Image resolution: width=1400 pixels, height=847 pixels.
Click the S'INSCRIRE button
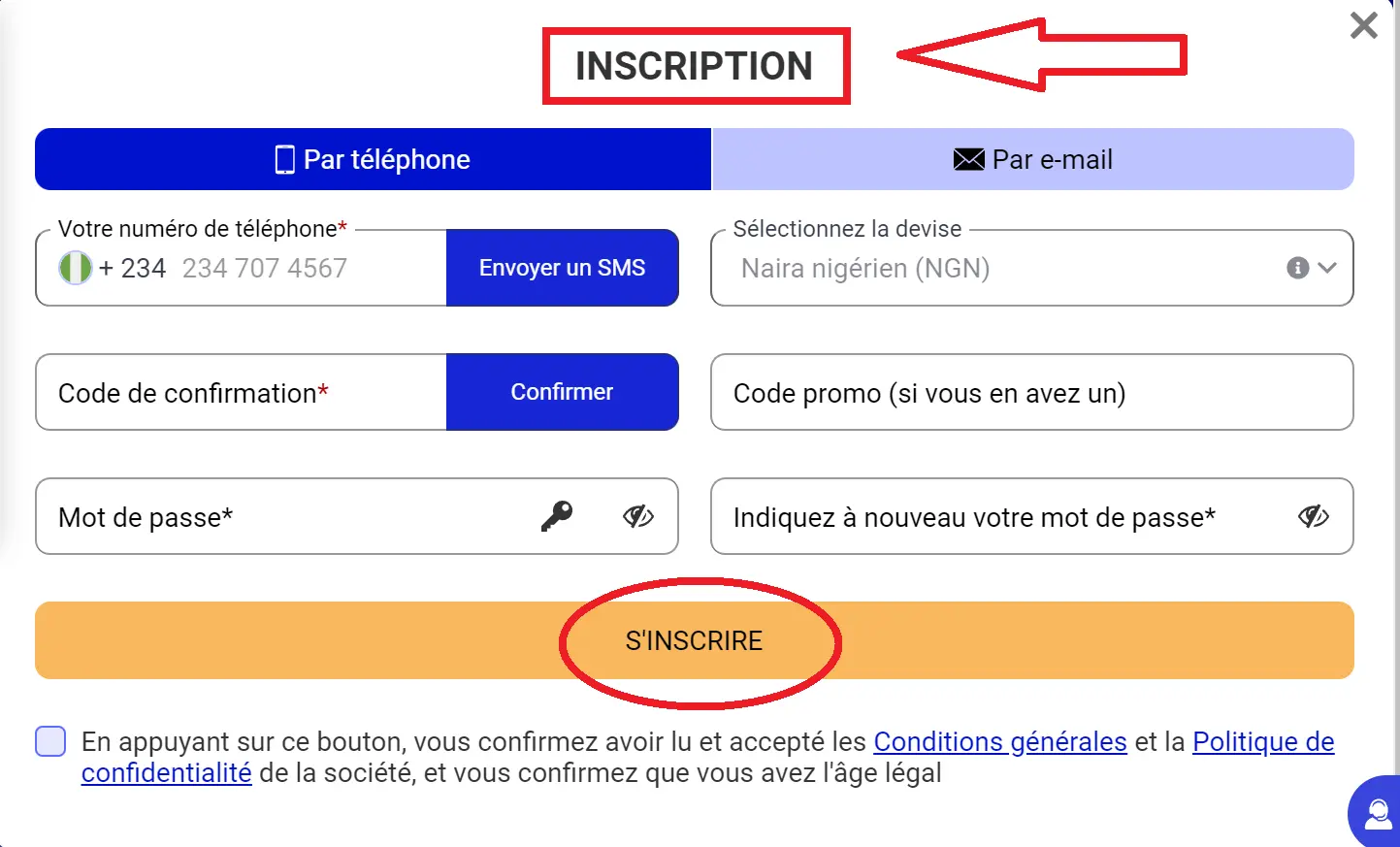pyautogui.click(x=694, y=640)
